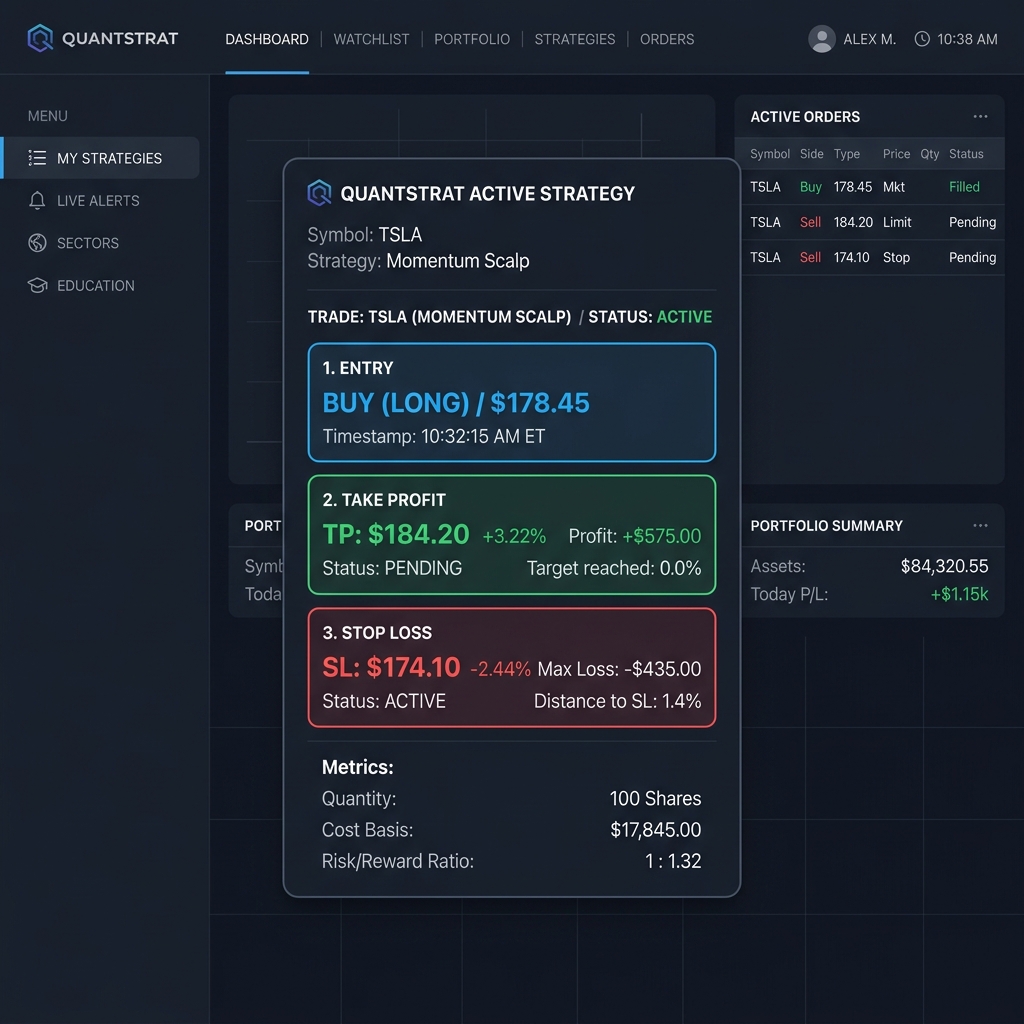Switch to the Watchlist tab
This screenshot has height=1024, width=1024.
pos(371,39)
